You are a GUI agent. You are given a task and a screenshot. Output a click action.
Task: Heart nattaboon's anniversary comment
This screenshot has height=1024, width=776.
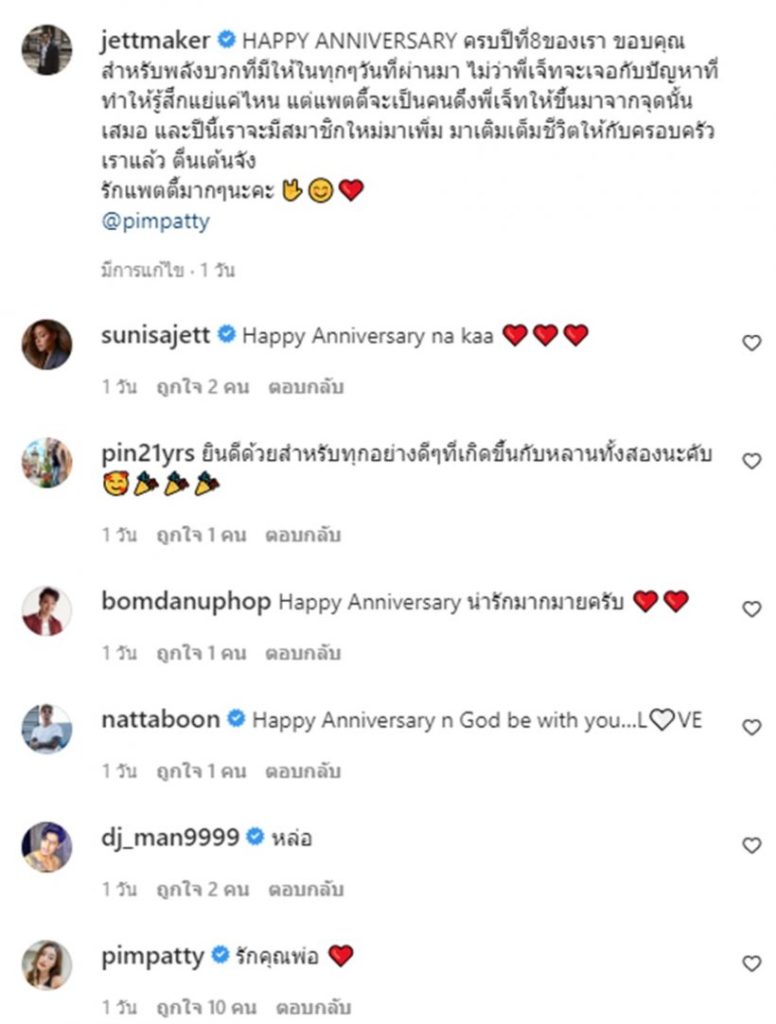(751, 727)
